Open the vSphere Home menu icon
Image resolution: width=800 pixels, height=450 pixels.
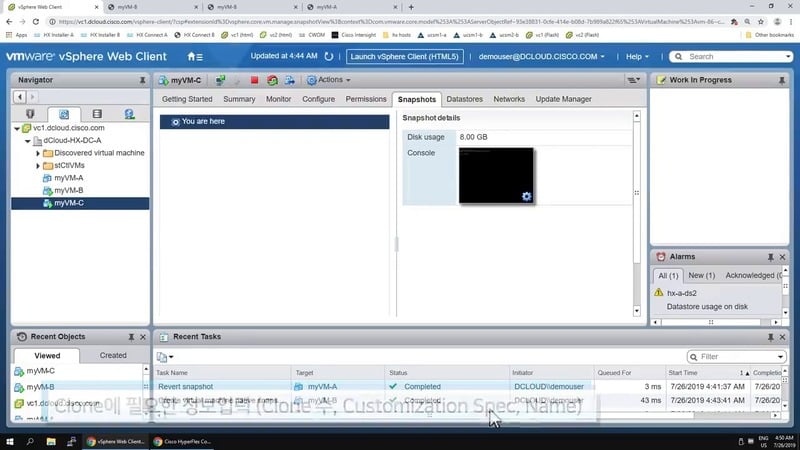(x=195, y=57)
